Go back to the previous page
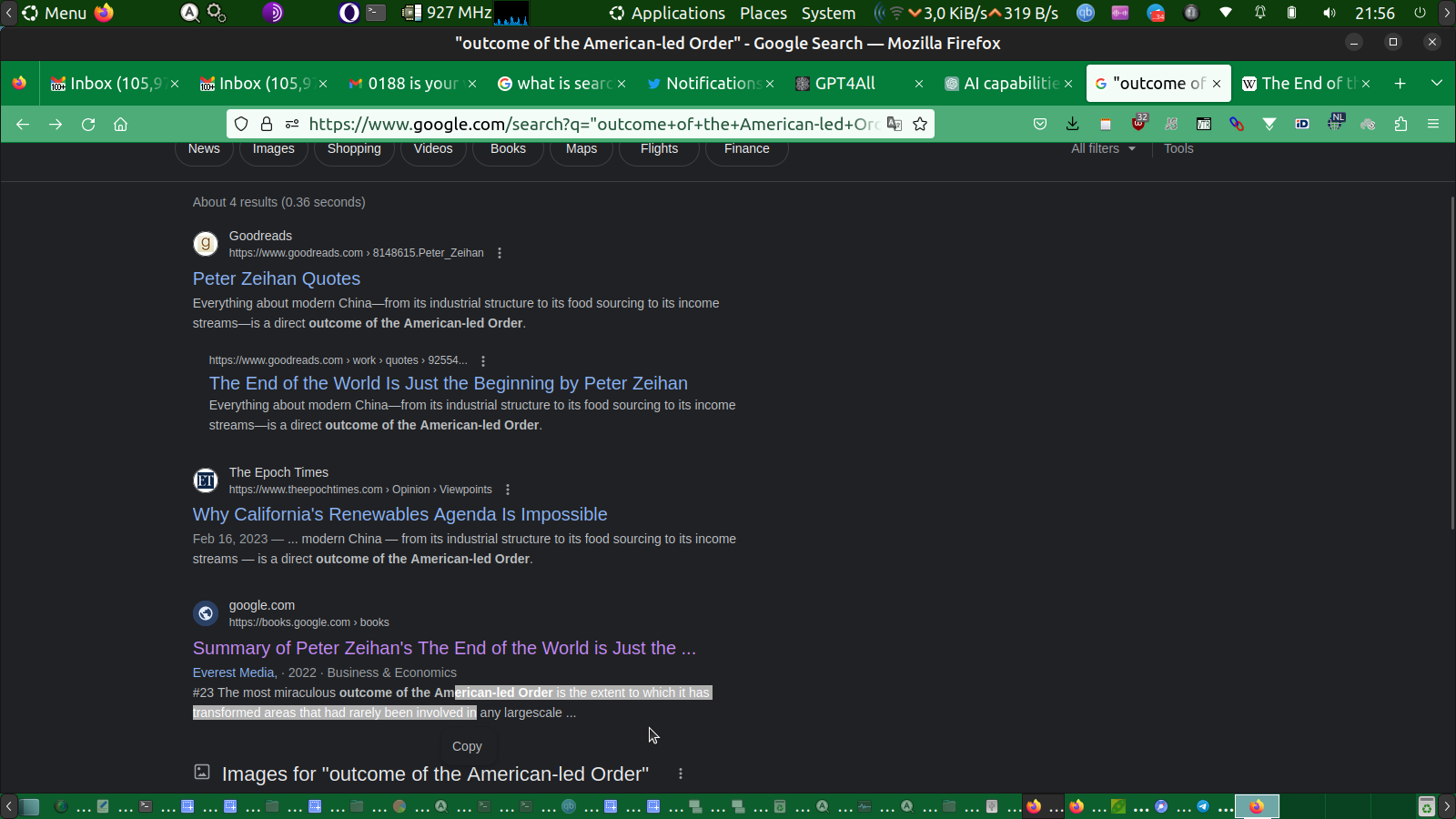Viewport: 1456px width, 819px height. coord(23,124)
